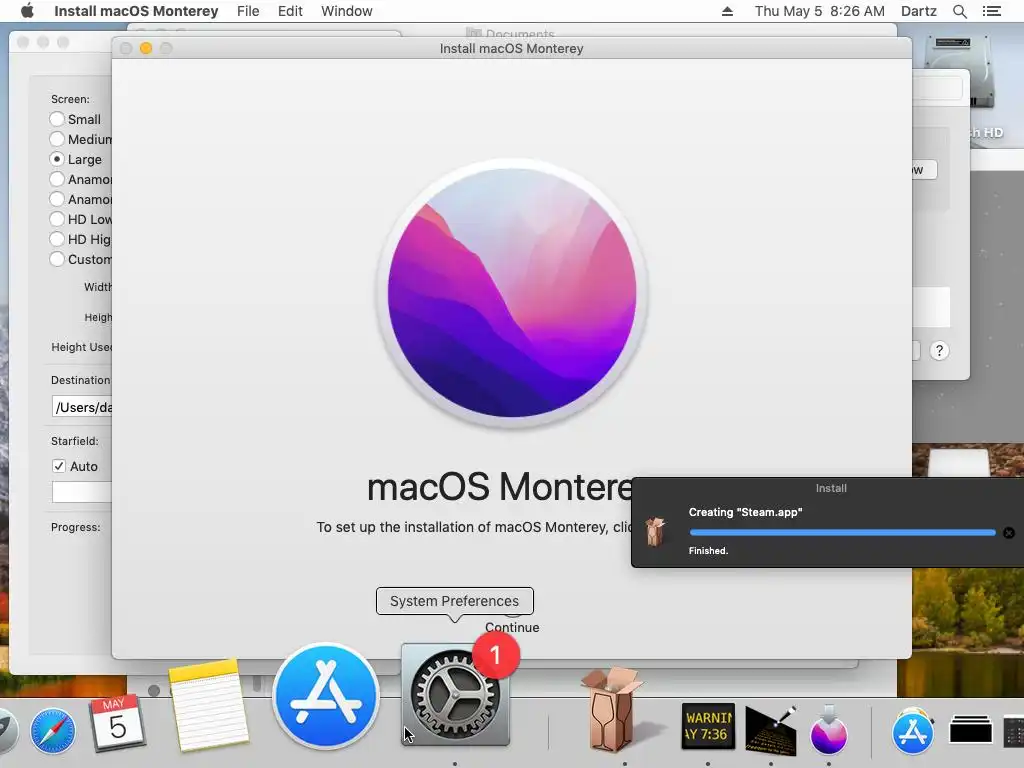Image resolution: width=1024 pixels, height=768 pixels.
Task: Open the wine glass box Dock app
Action: 611,710
